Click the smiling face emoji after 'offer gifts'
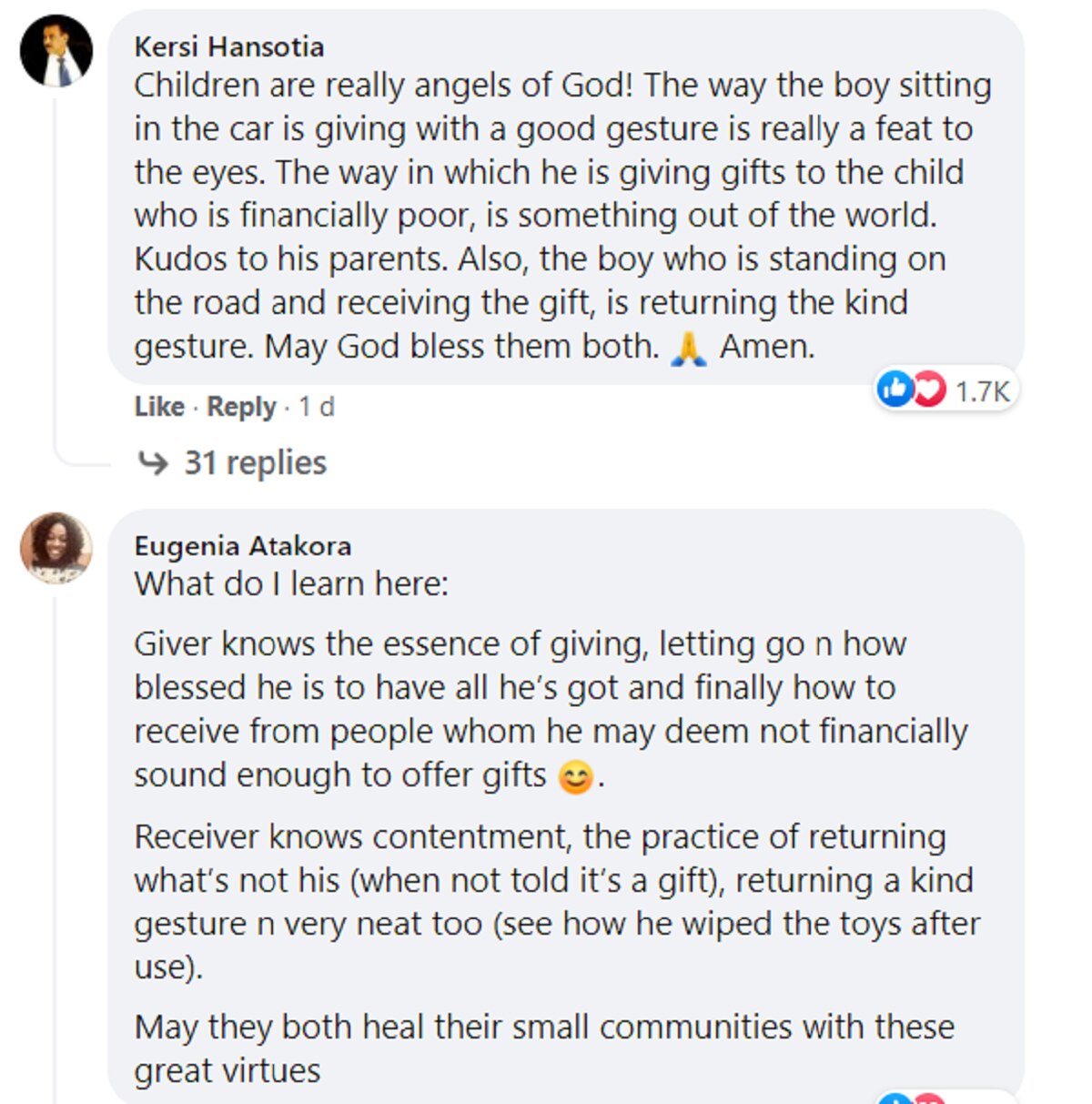Screen dimensions: 1092x1104 [x=575, y=777]
